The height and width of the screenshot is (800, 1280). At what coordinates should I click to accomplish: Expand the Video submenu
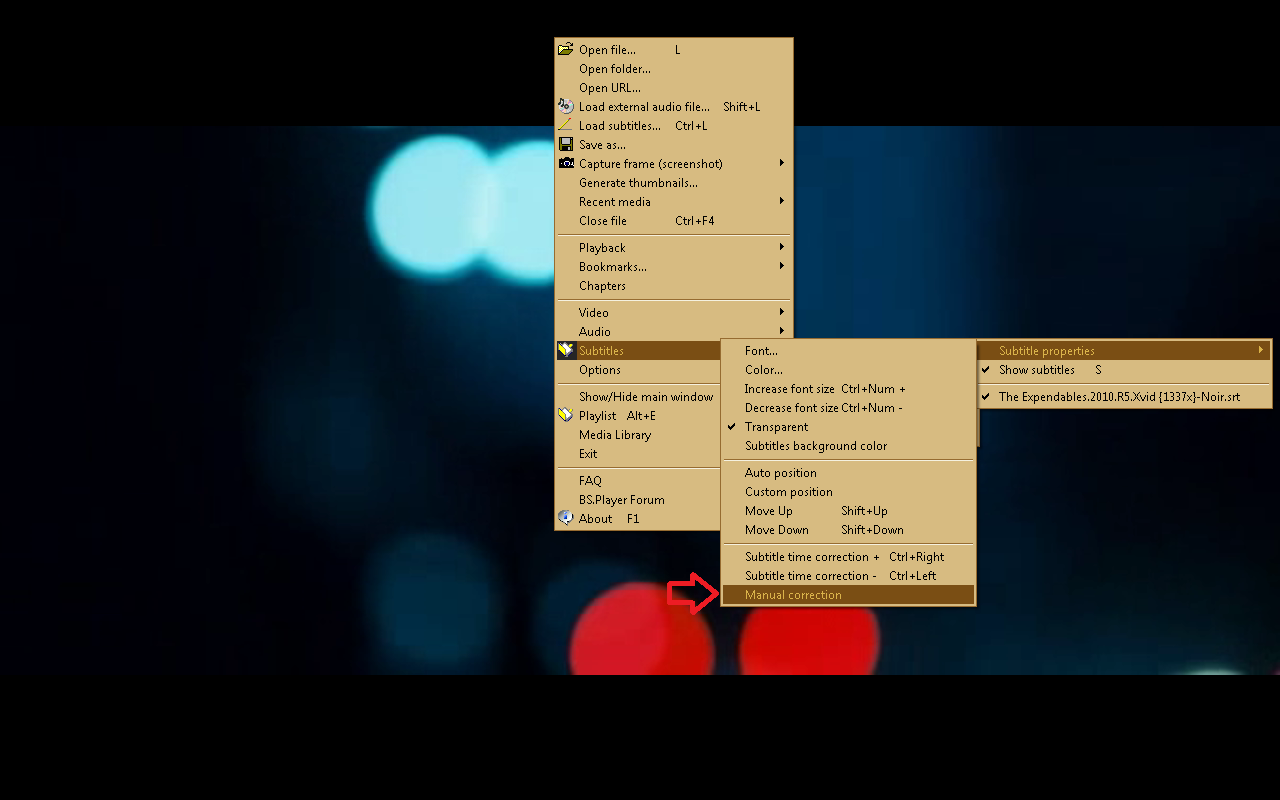coord(593,313)
